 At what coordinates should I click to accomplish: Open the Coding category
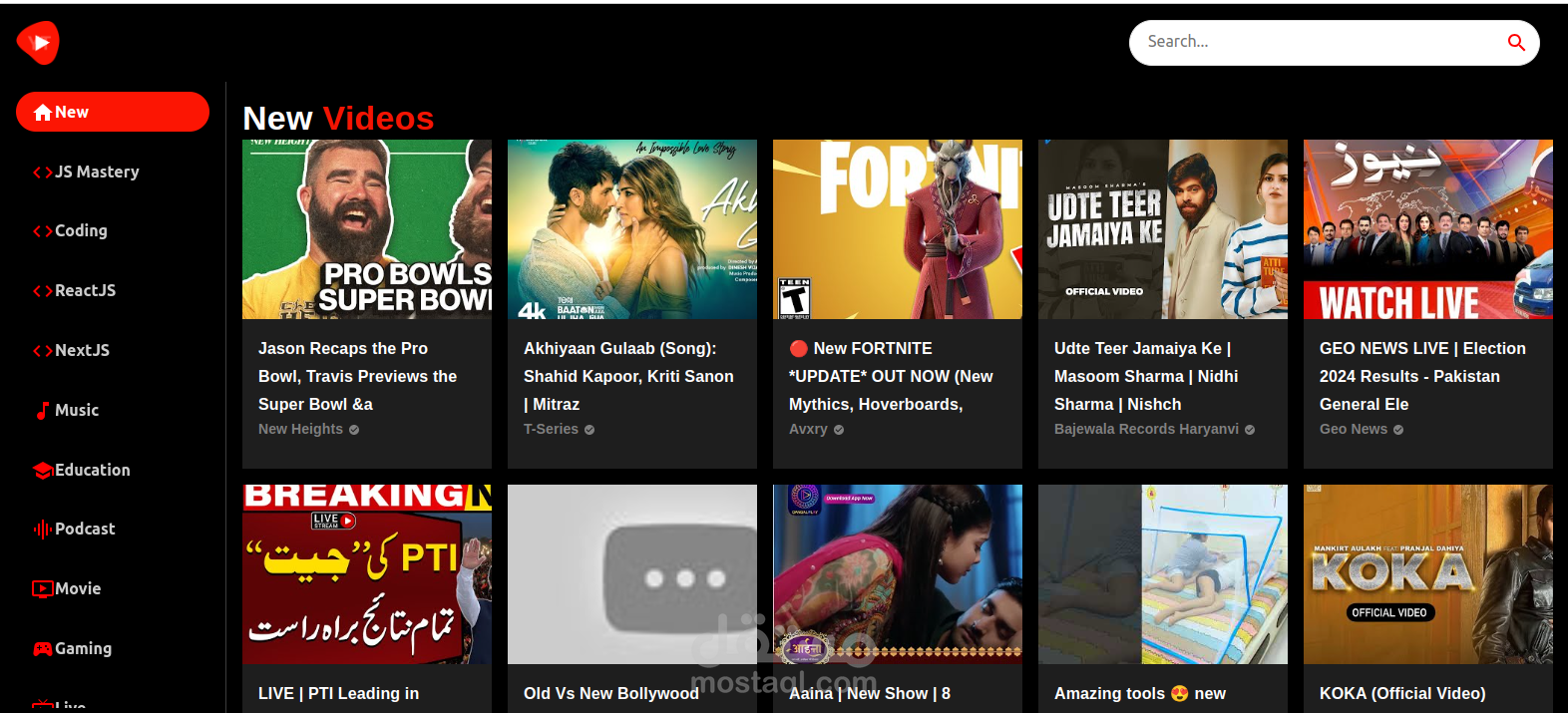113,230
